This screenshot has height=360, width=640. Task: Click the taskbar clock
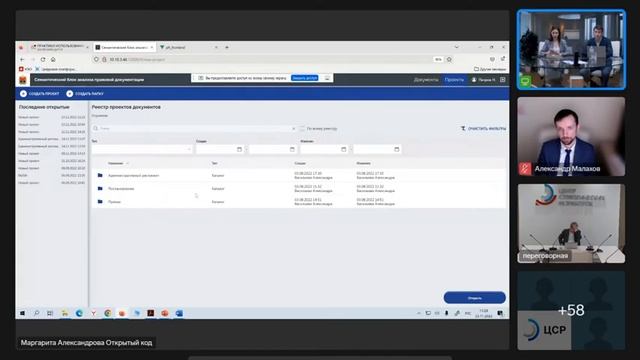(x=484, y=313)
